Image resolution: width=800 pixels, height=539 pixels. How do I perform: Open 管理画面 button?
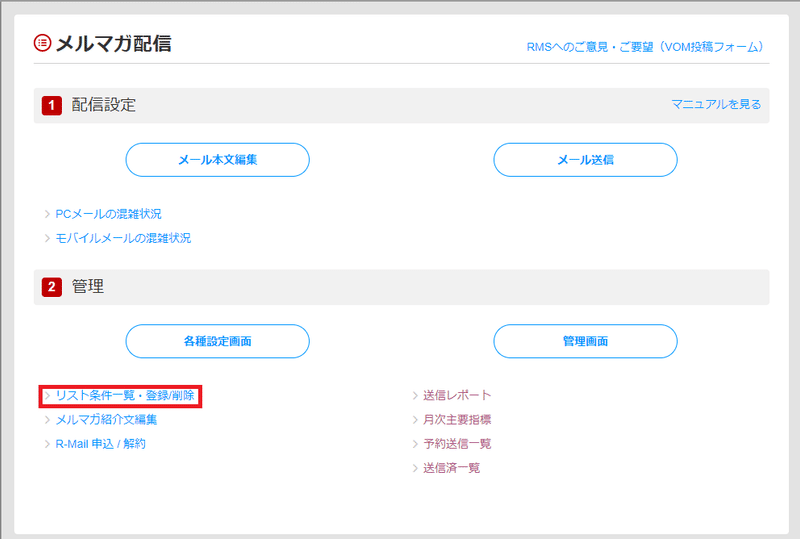point(585,341)
